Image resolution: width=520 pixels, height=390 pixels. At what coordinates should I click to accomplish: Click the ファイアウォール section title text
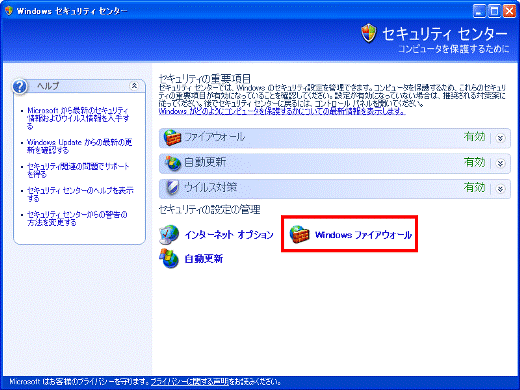click(x=215, y=137)
